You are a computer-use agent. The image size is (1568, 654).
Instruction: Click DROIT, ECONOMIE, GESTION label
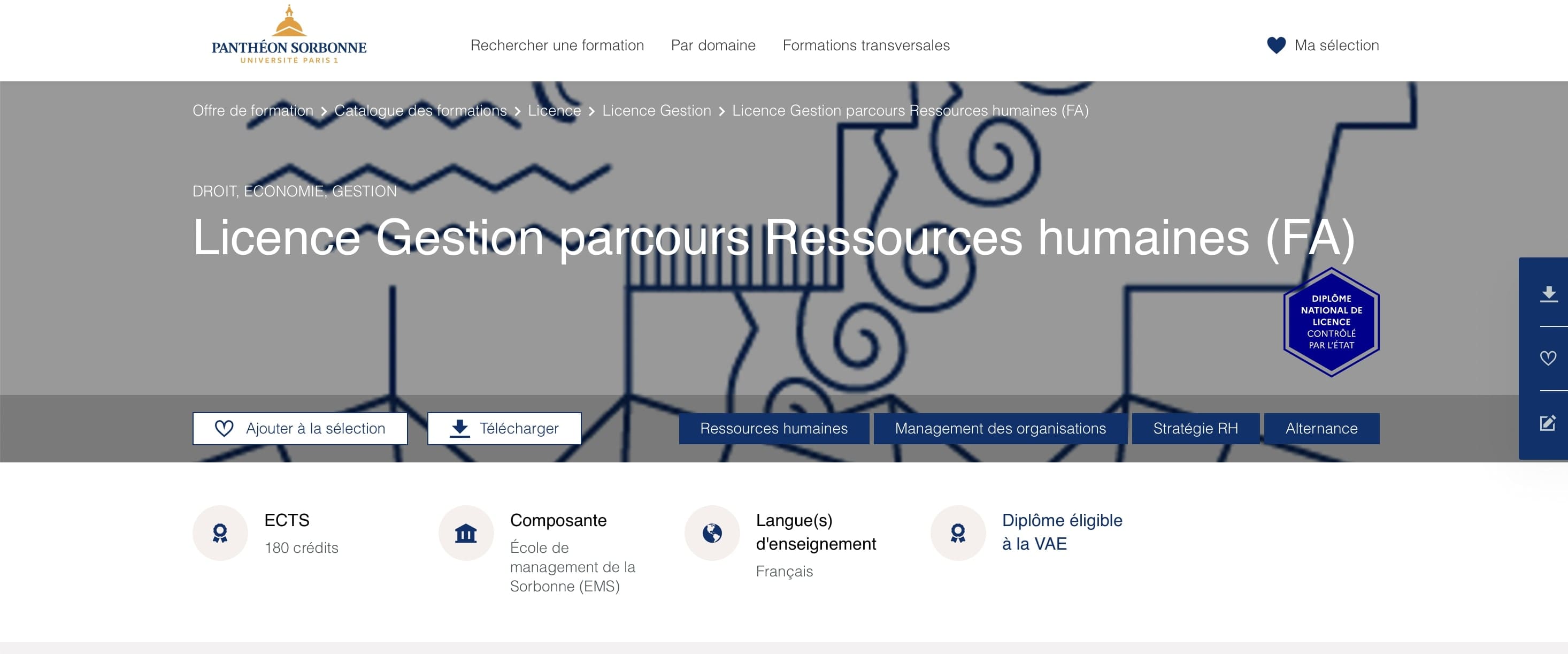[x=294, y=191]
